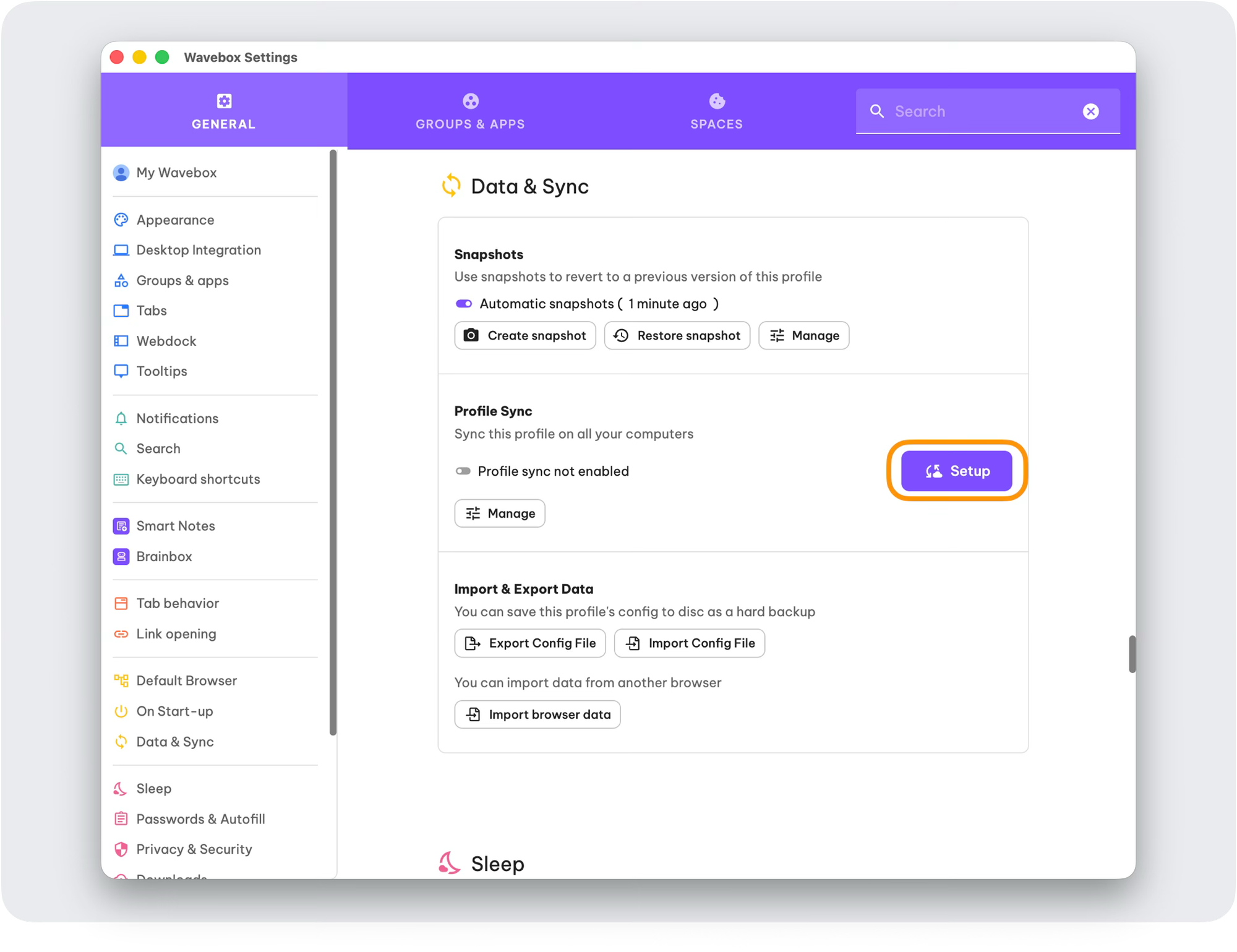The height and width of the screenshot is (952, 1237).
Task: Click the Webdock sidebar icon
Action: [121, 341]
